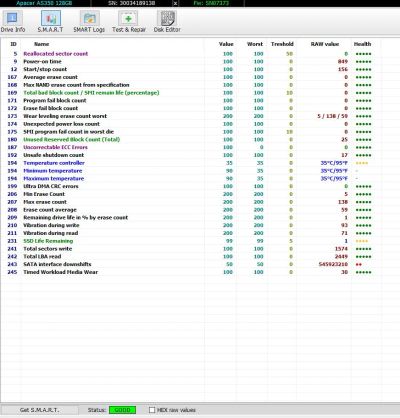Click raw value 849 for Power-on time
The height and width of the screenshot is (418, 400).
343,62
